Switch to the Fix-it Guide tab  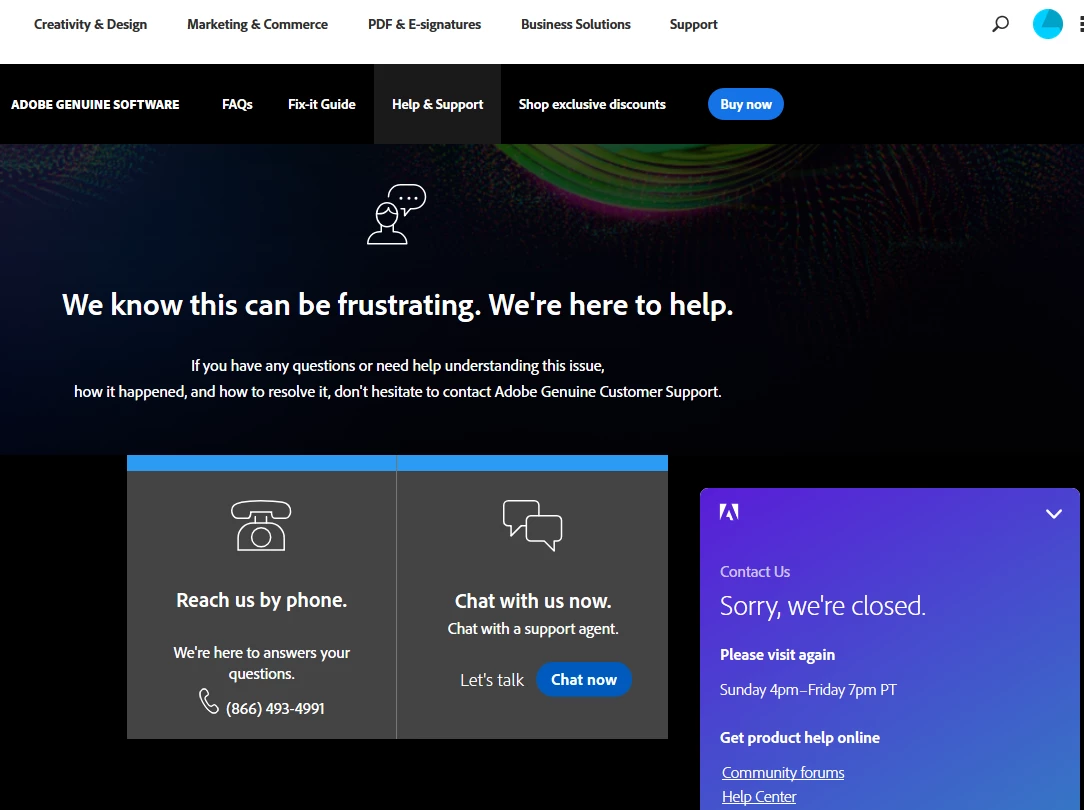(321, 104)
